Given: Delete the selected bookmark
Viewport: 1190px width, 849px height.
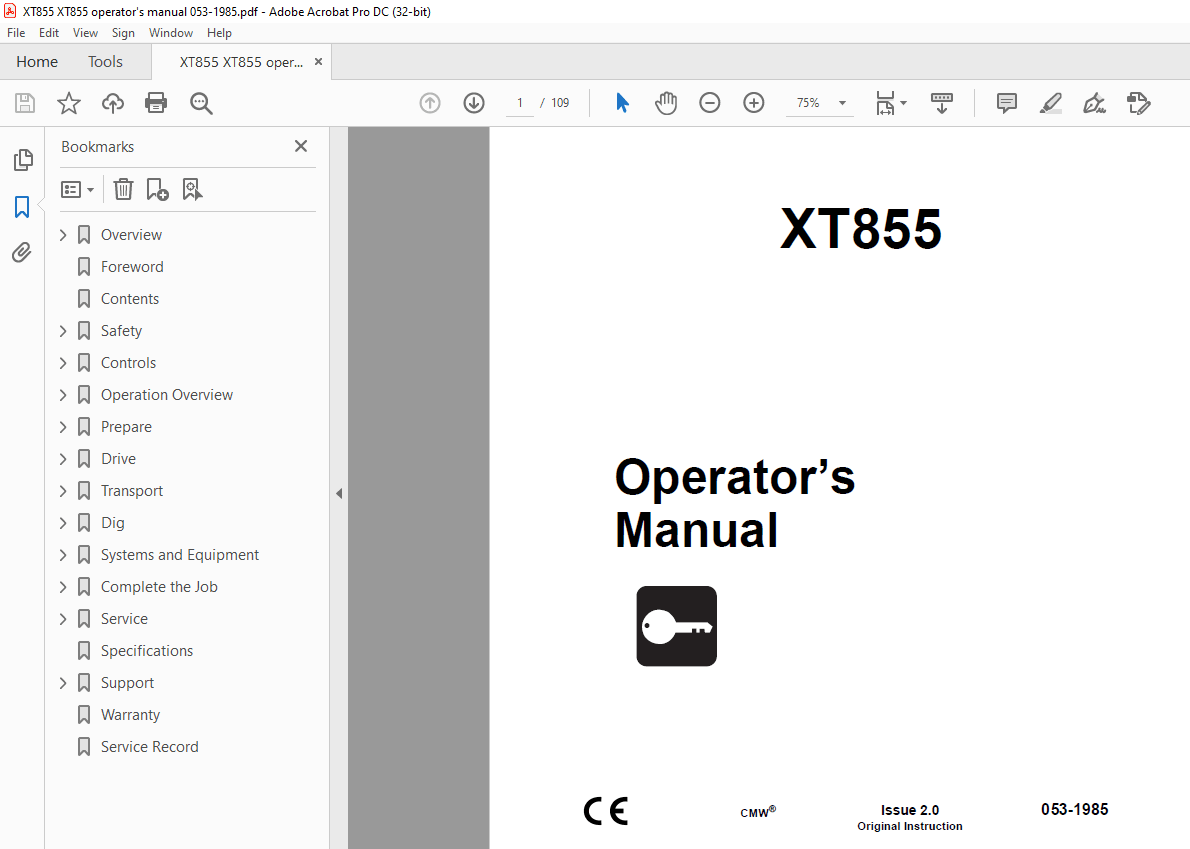Looking at the screenshot, I should click(122, 189).
